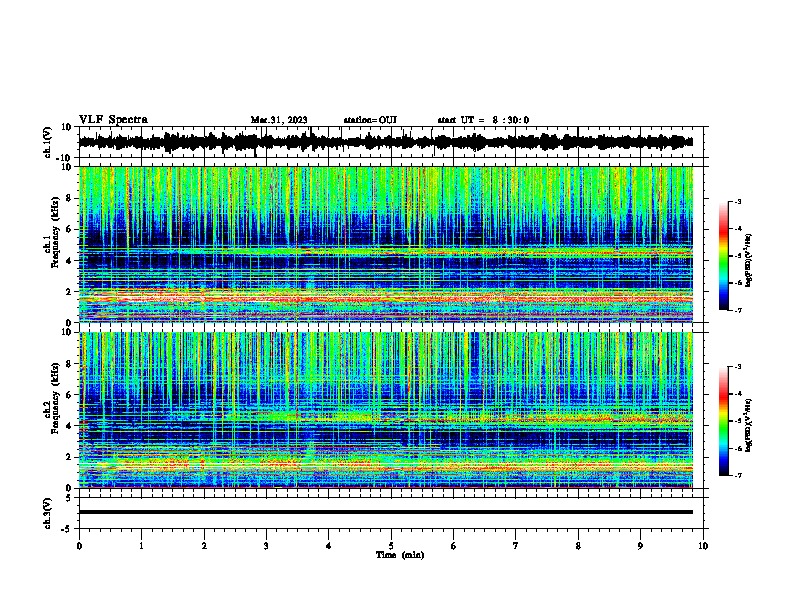Click time axis tick label "10"

point(703,546)
